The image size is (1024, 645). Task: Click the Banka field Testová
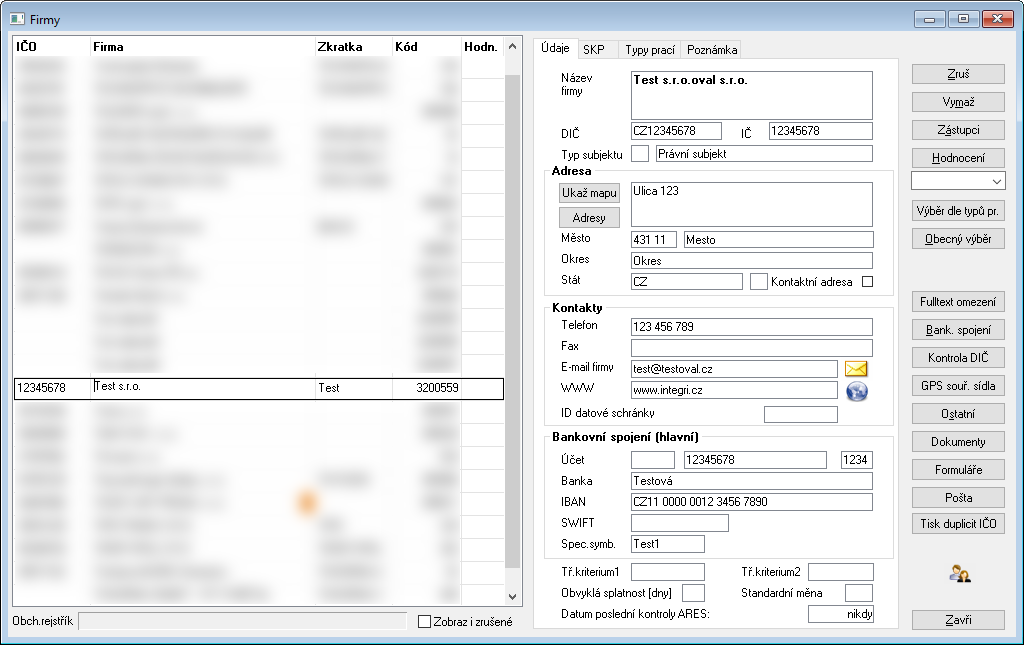point(752,481)
